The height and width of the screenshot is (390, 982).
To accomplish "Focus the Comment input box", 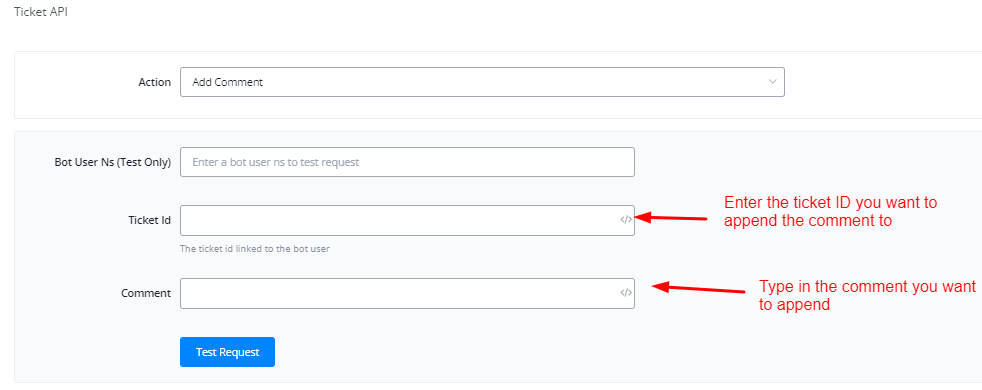I will 407,293.
